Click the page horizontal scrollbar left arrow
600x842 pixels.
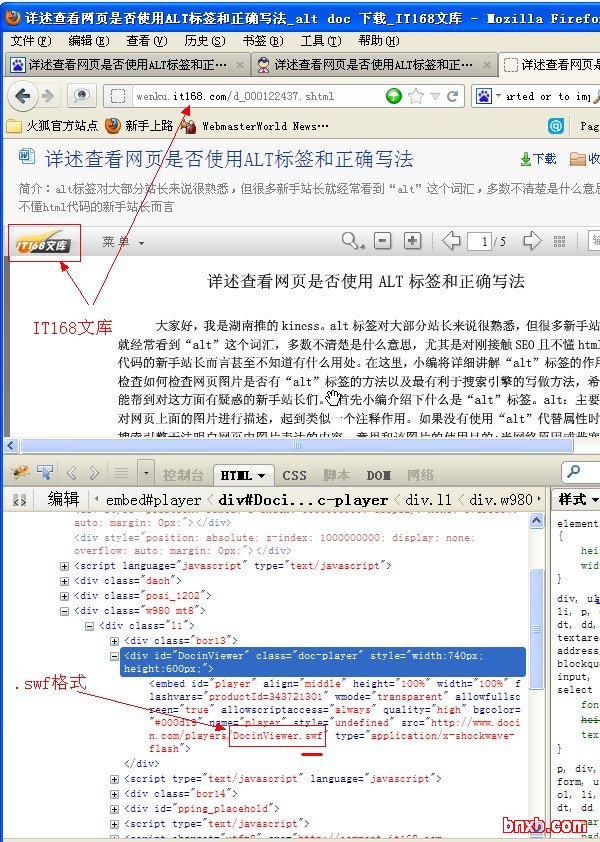click(x=11, y=445)
